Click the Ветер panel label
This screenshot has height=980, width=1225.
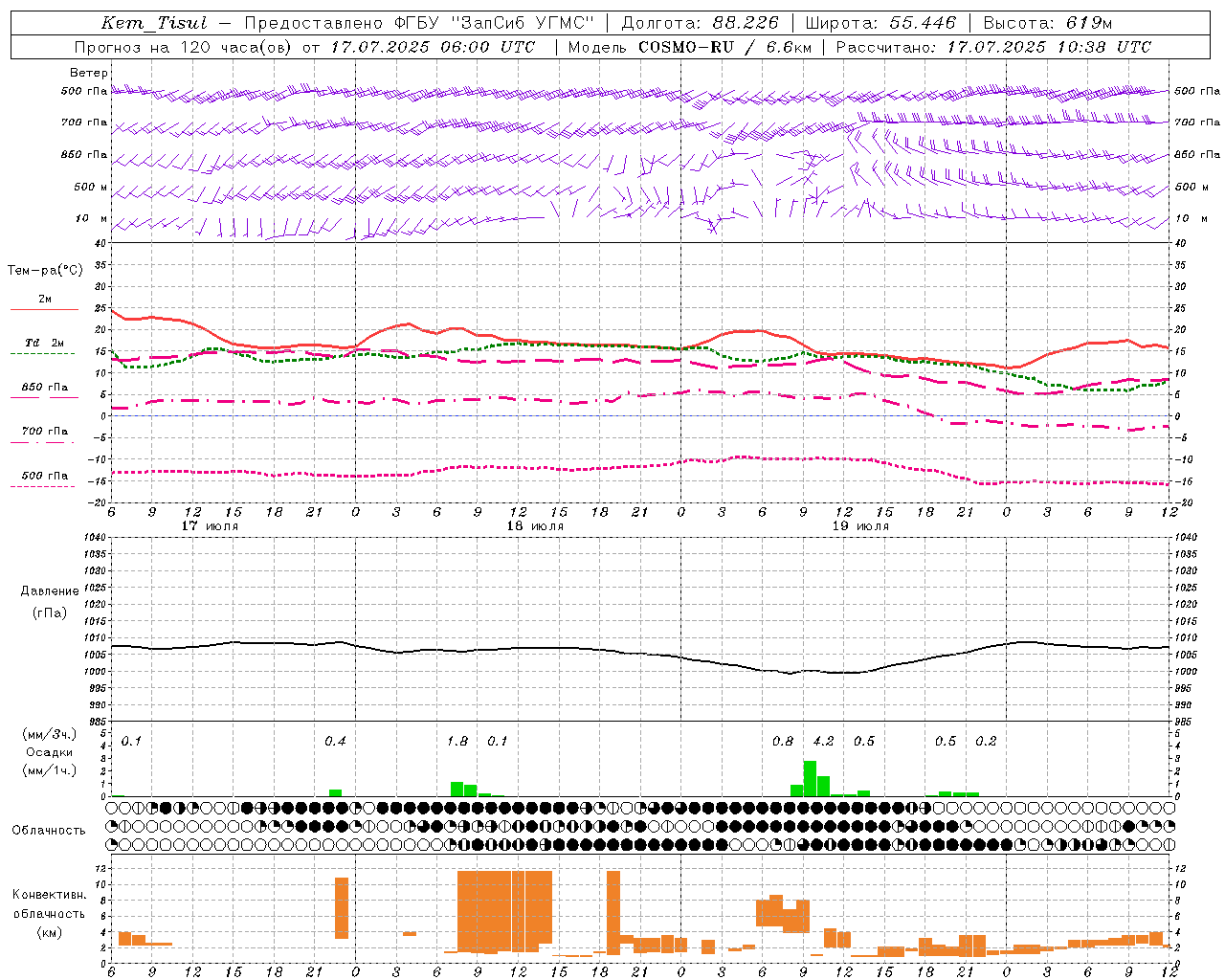point(89,73)
